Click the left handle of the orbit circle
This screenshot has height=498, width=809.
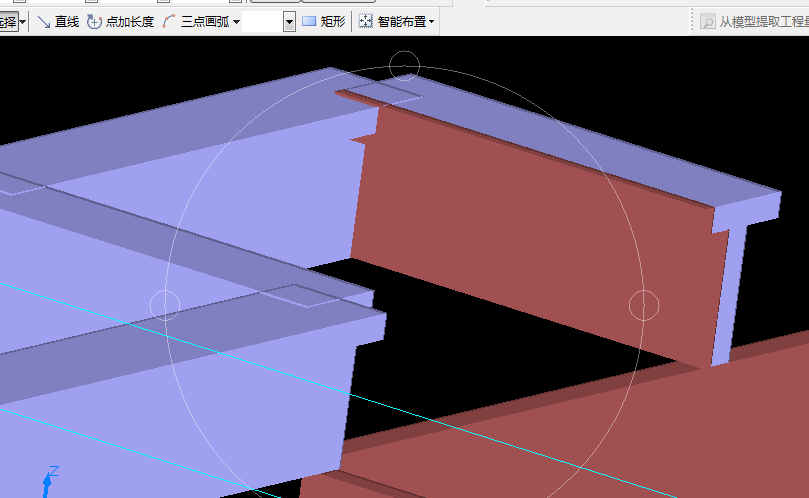pyautogui.click(x=165, y=305)
